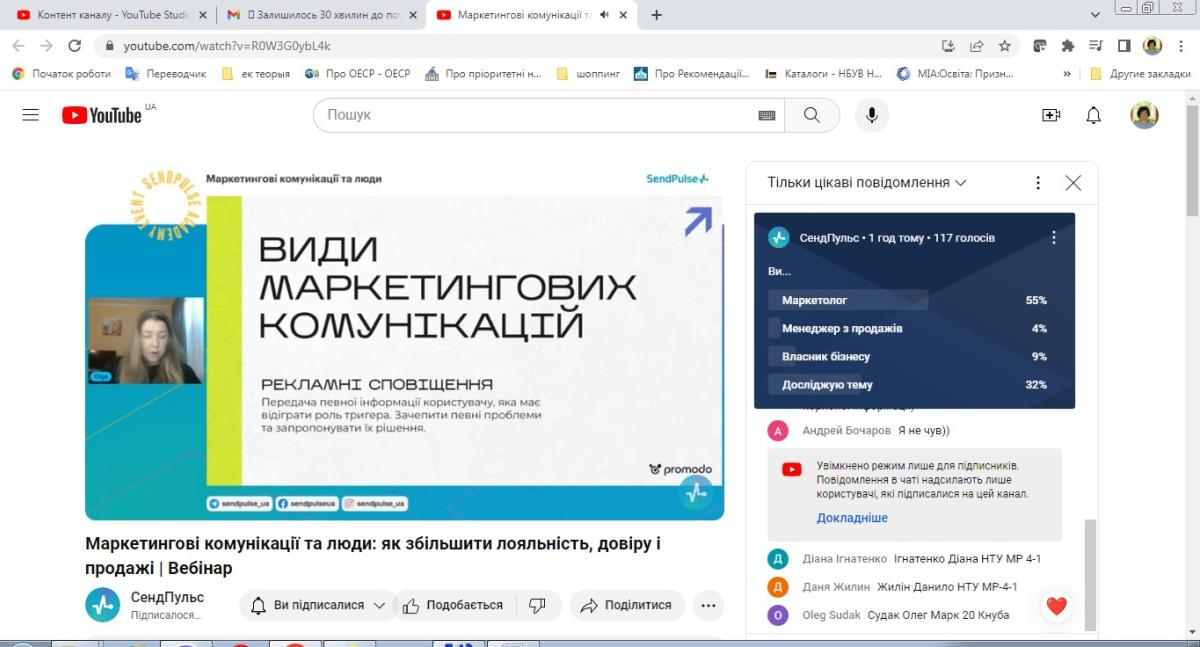Viewport: 1200px width, 647px height.
Task: Close the live chat panel
Action: click(1073, 183)
